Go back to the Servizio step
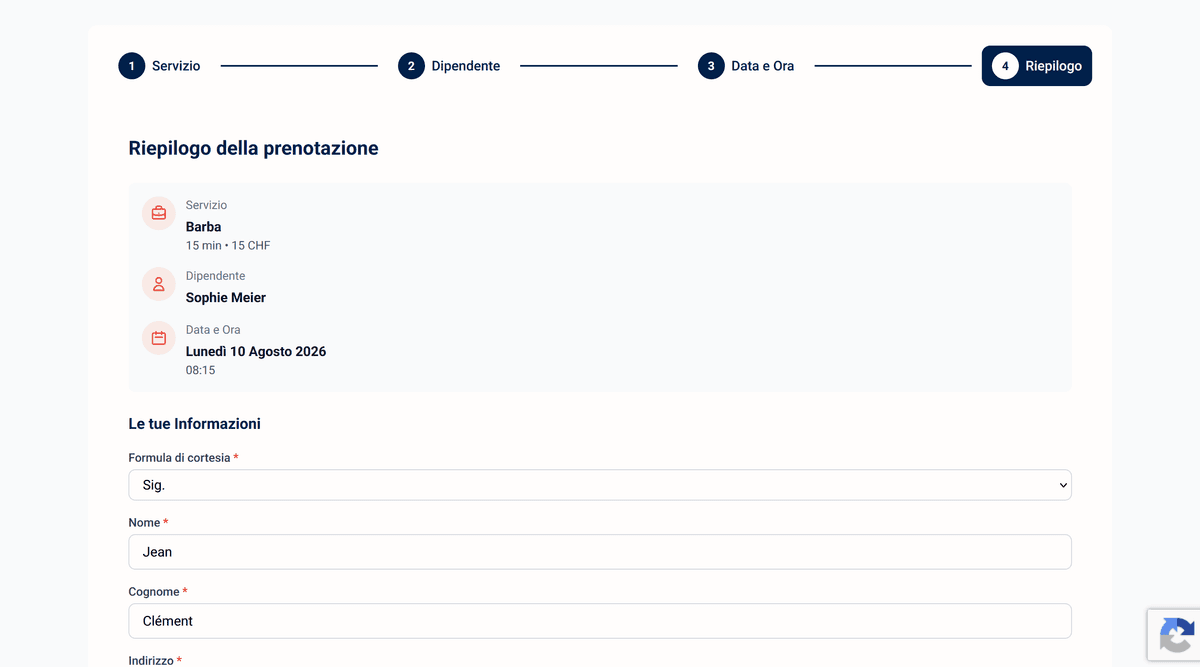 (159, 66)
